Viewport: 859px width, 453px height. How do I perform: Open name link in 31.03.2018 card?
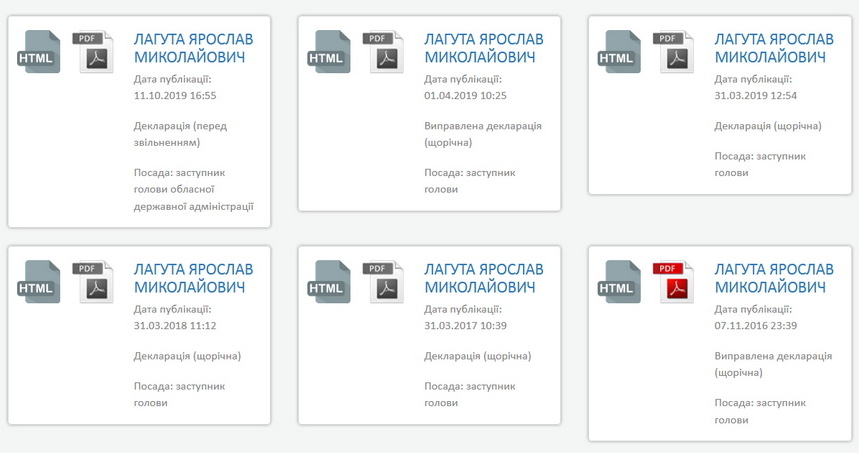[193, 278]
